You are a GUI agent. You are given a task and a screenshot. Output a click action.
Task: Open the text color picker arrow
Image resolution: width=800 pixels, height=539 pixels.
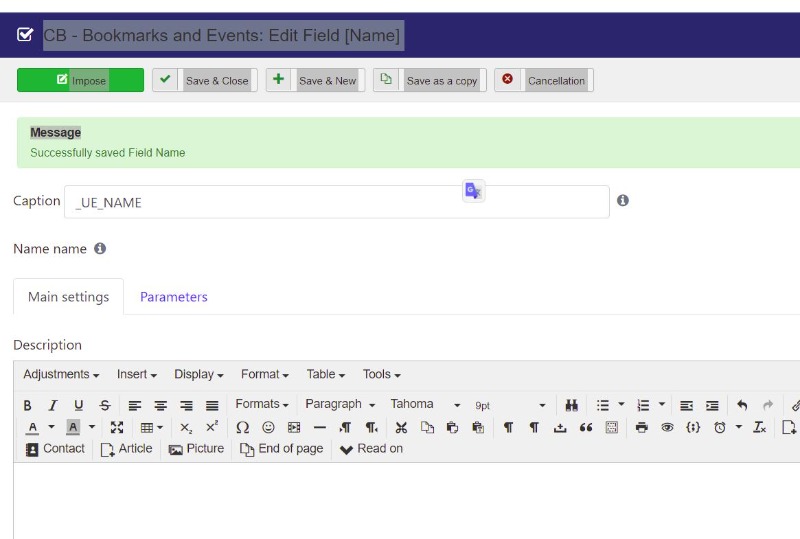point(51,427)
